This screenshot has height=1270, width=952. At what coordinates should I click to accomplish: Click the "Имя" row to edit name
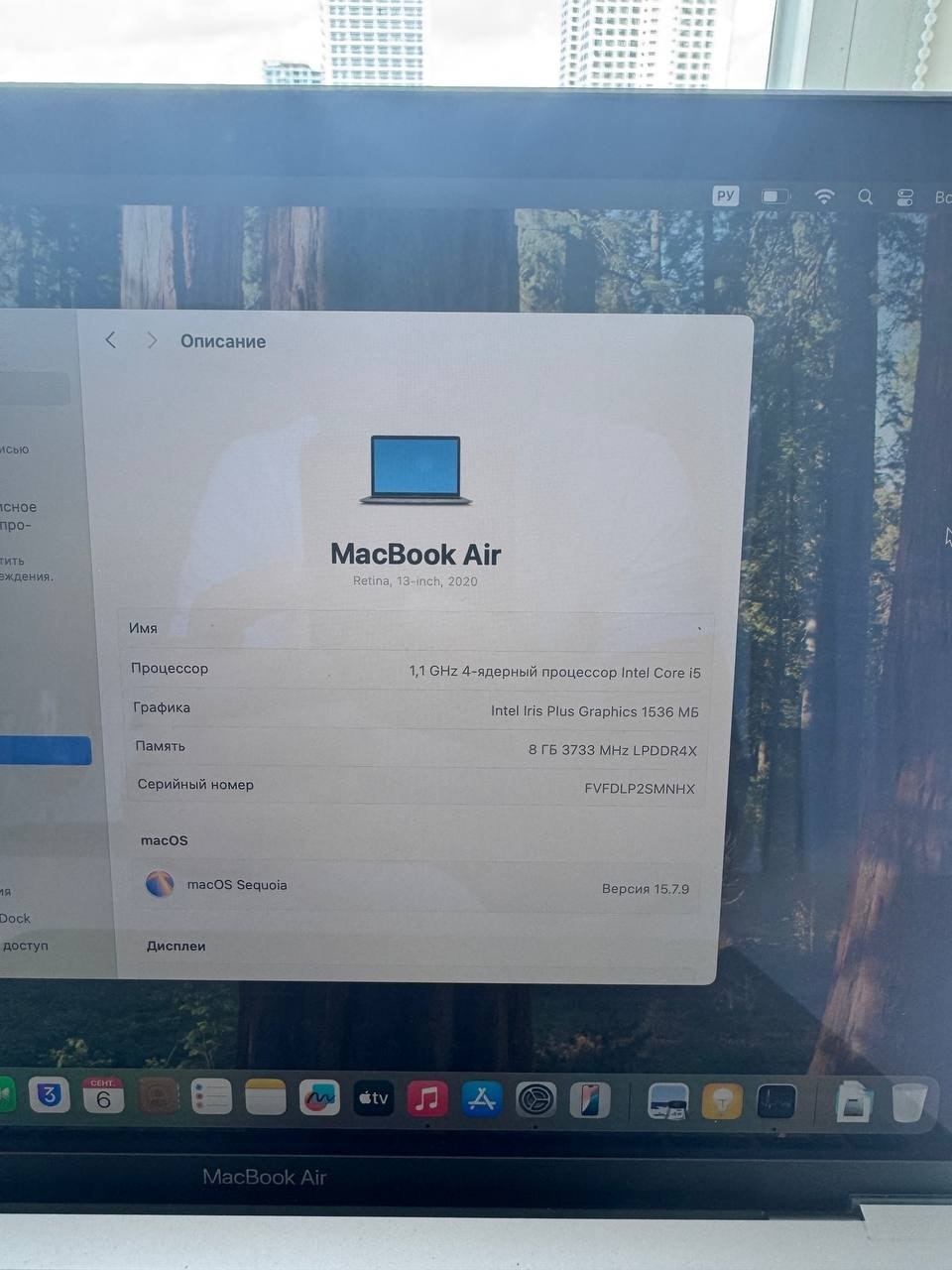(x=416, y=628)
